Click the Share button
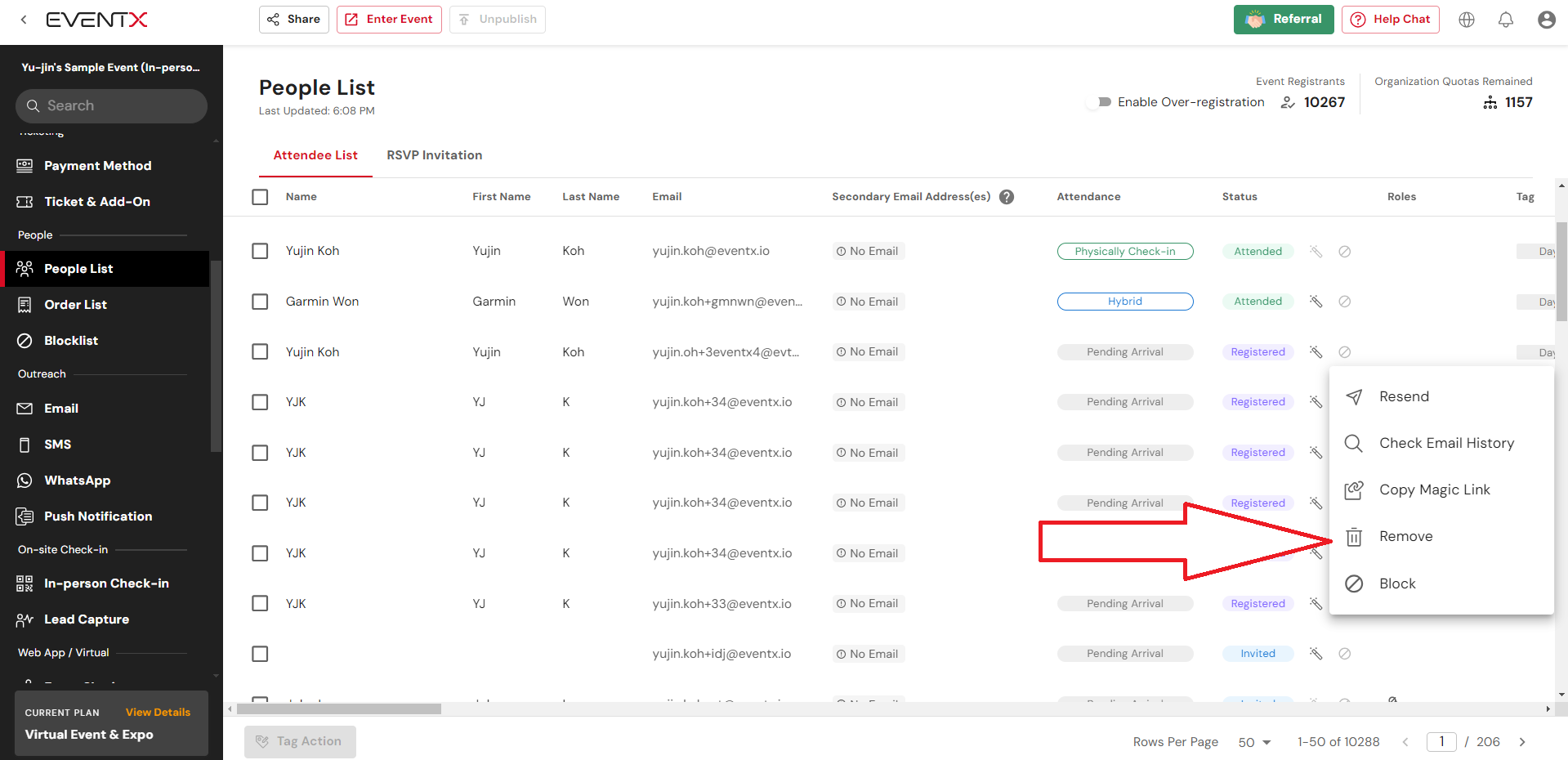The image size is (1568, 760). pyautogui.click(x=294, y=20)
